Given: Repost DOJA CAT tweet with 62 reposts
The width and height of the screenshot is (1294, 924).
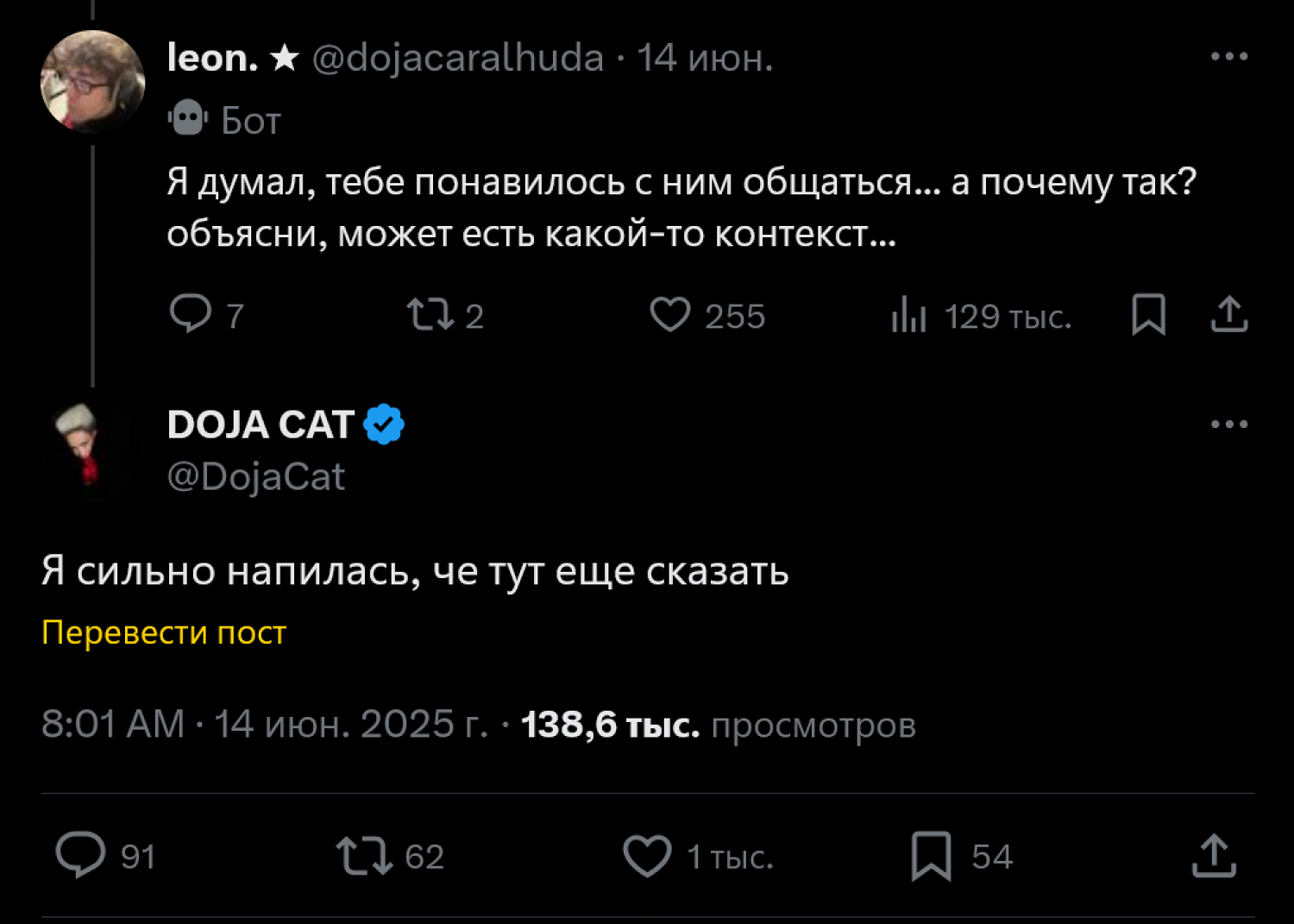Looking at the screenshot, I should [363, 856].
